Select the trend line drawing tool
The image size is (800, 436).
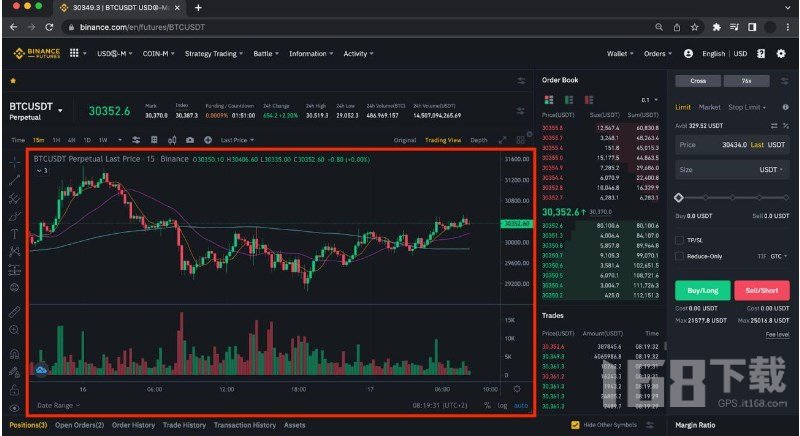[x=14, y=179]
